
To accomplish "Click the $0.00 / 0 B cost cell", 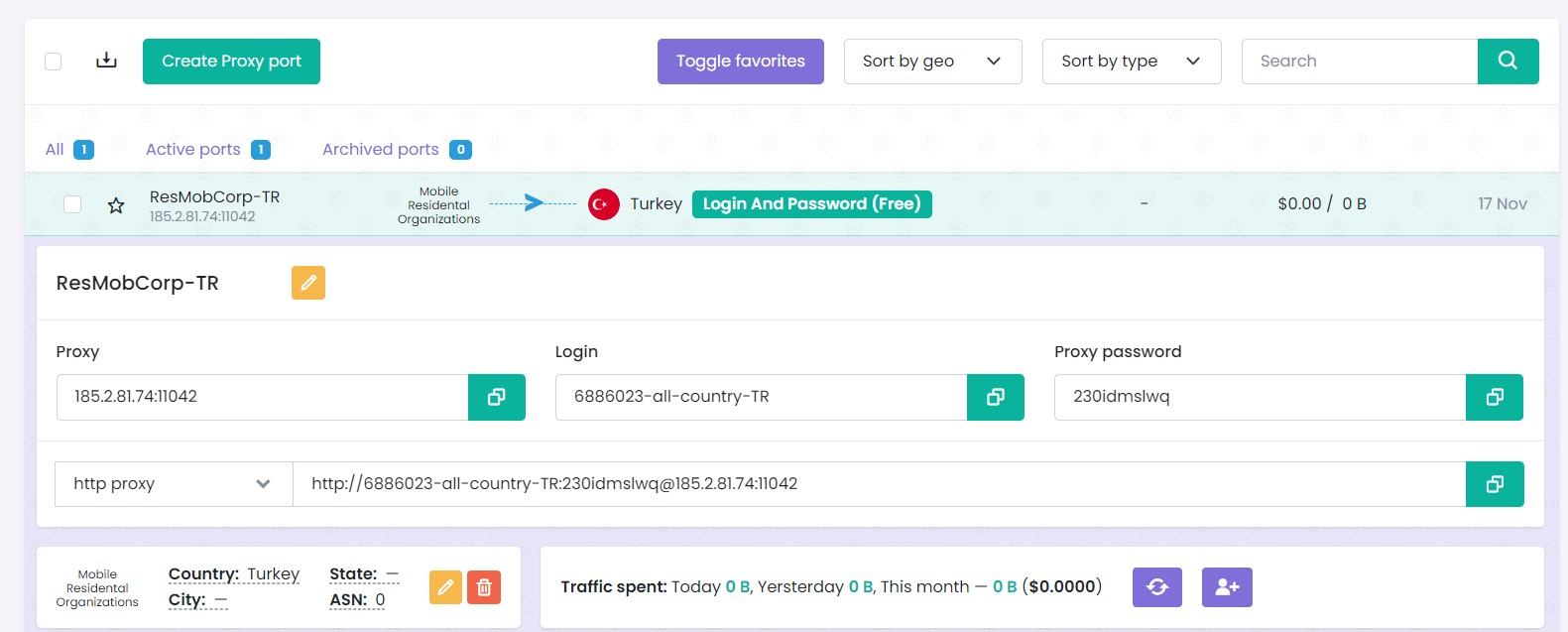I will pos(1322,204).
